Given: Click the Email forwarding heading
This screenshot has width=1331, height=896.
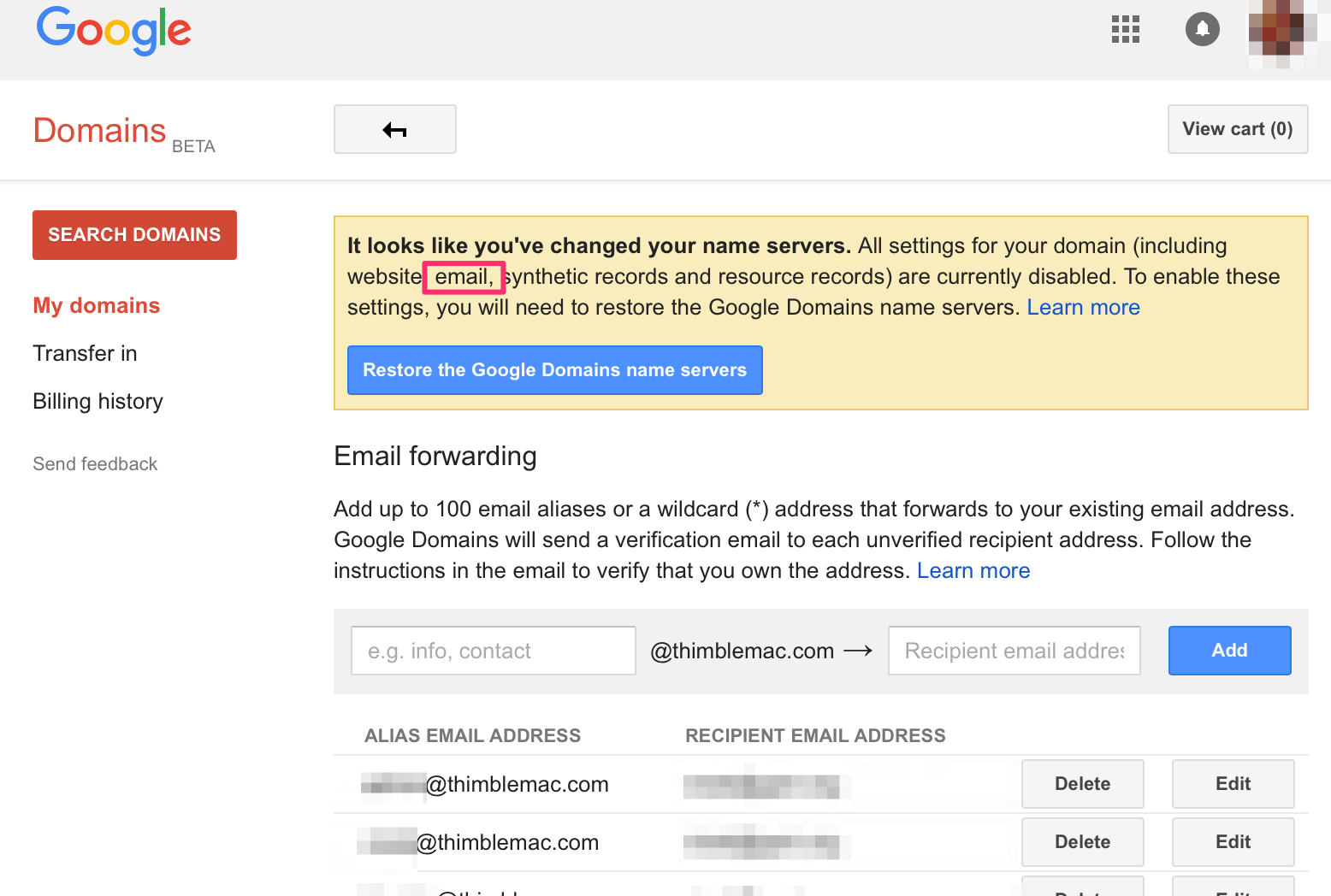Looking at the screenshot, I should click(435, 456).
